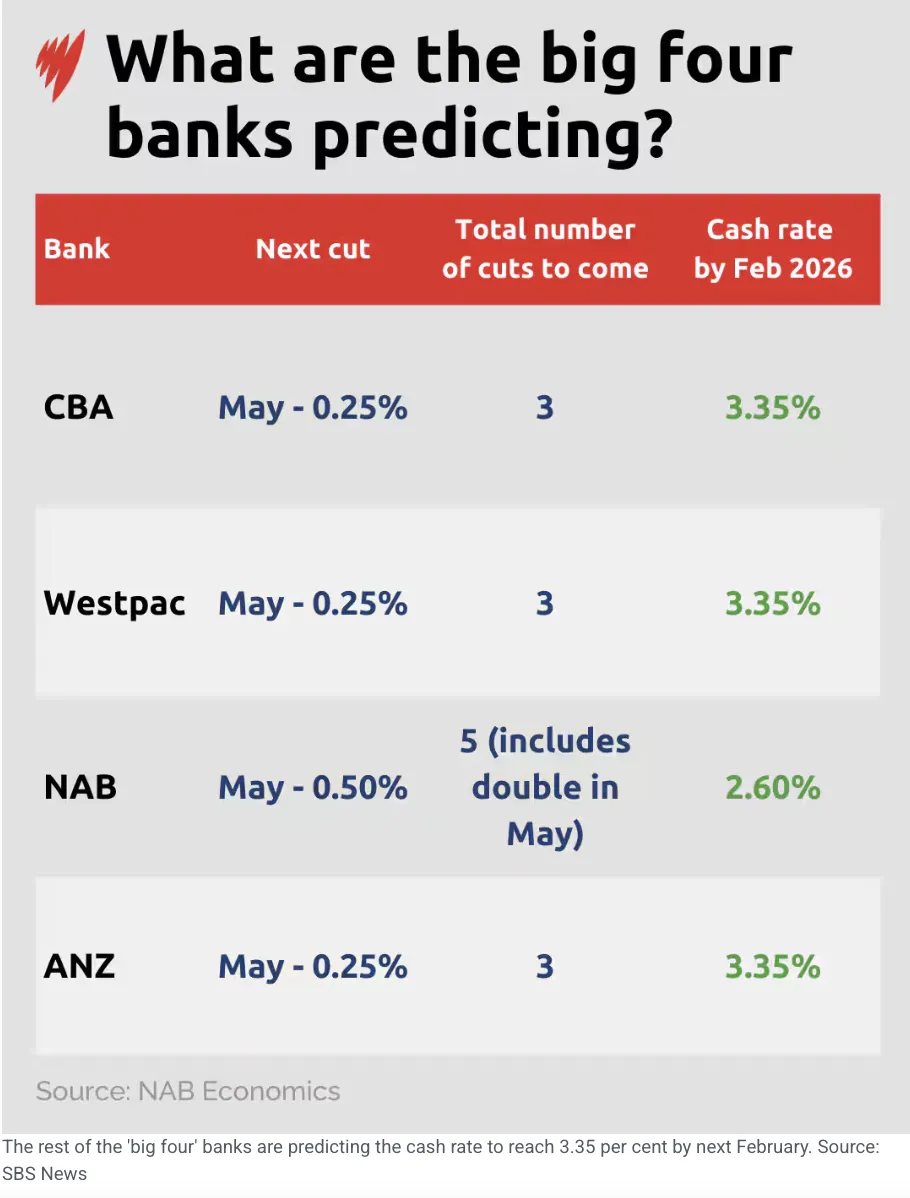Screen dimensions: 910x1198
Task: Click the Cash rate by Feb 2026 header
Action: click(772, 249)
